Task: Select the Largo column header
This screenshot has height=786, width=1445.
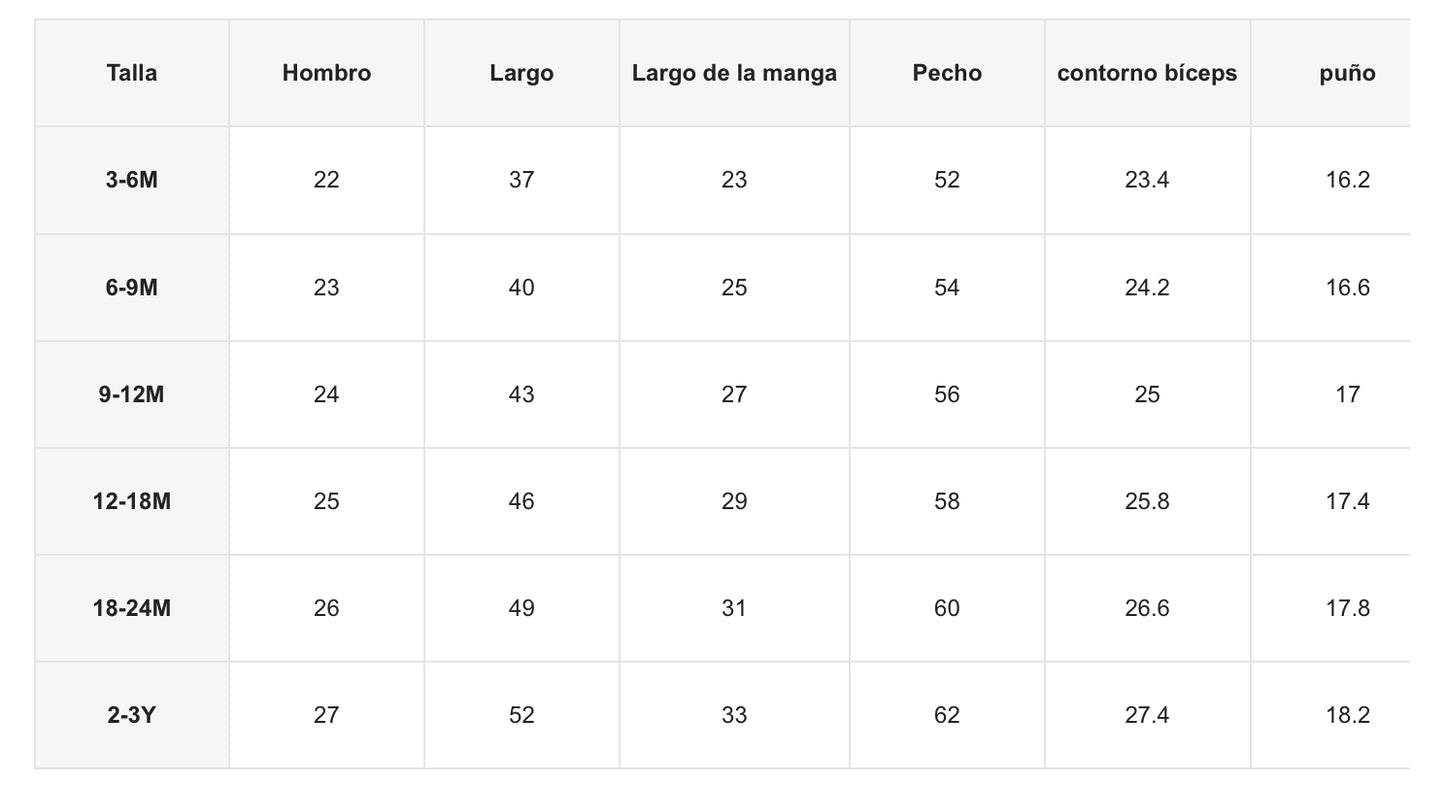Action: pos(521,73)
